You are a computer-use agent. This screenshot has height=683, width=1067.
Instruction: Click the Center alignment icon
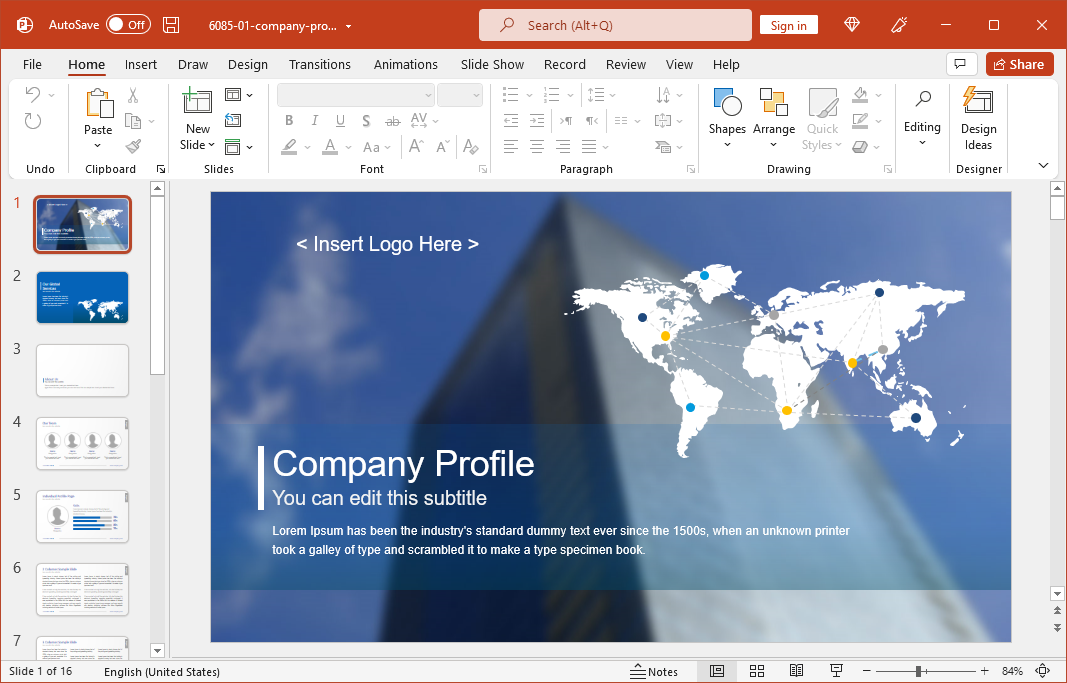pos(537,146)
